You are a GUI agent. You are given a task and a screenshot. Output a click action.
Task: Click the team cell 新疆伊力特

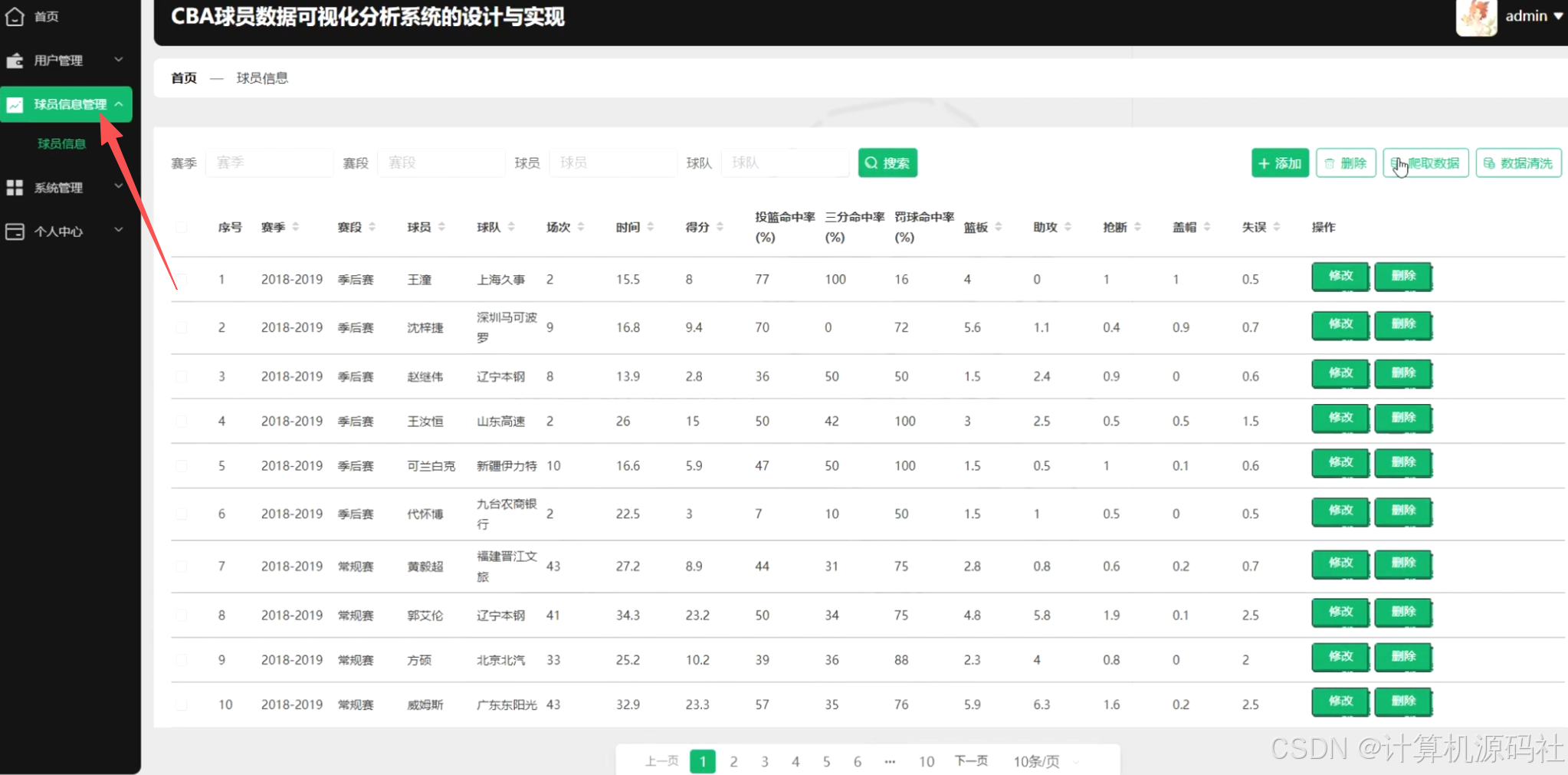tap(507, 465)
